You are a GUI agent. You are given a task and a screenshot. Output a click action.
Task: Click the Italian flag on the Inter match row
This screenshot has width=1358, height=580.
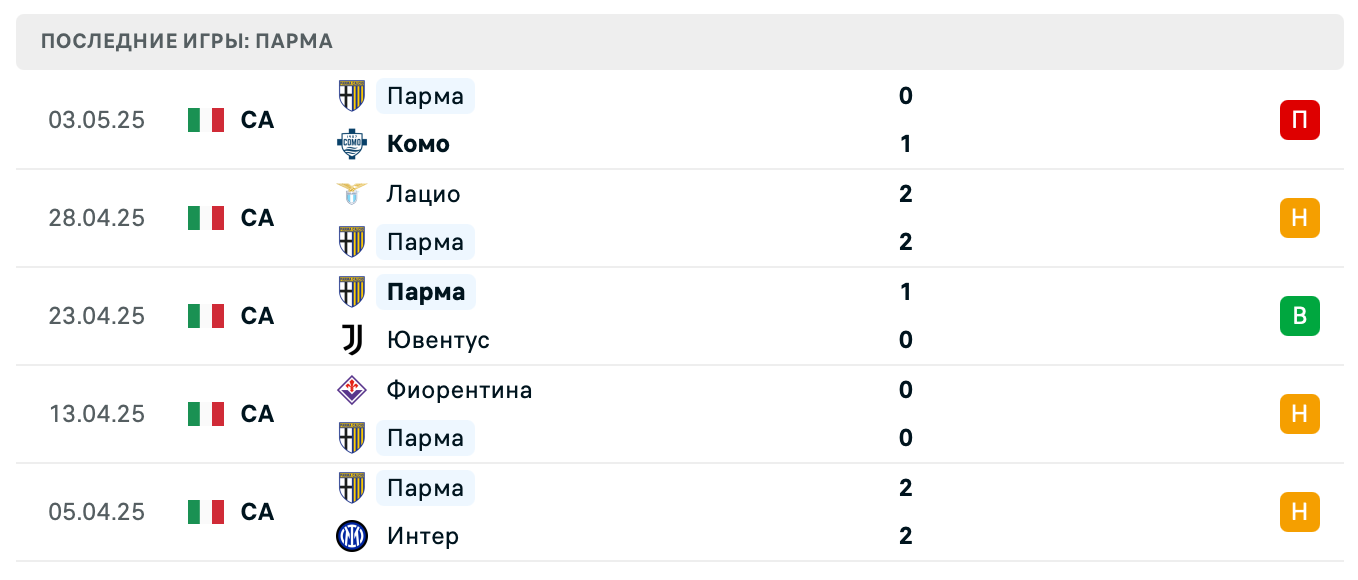pyautogui.click(x=205, y=512)
